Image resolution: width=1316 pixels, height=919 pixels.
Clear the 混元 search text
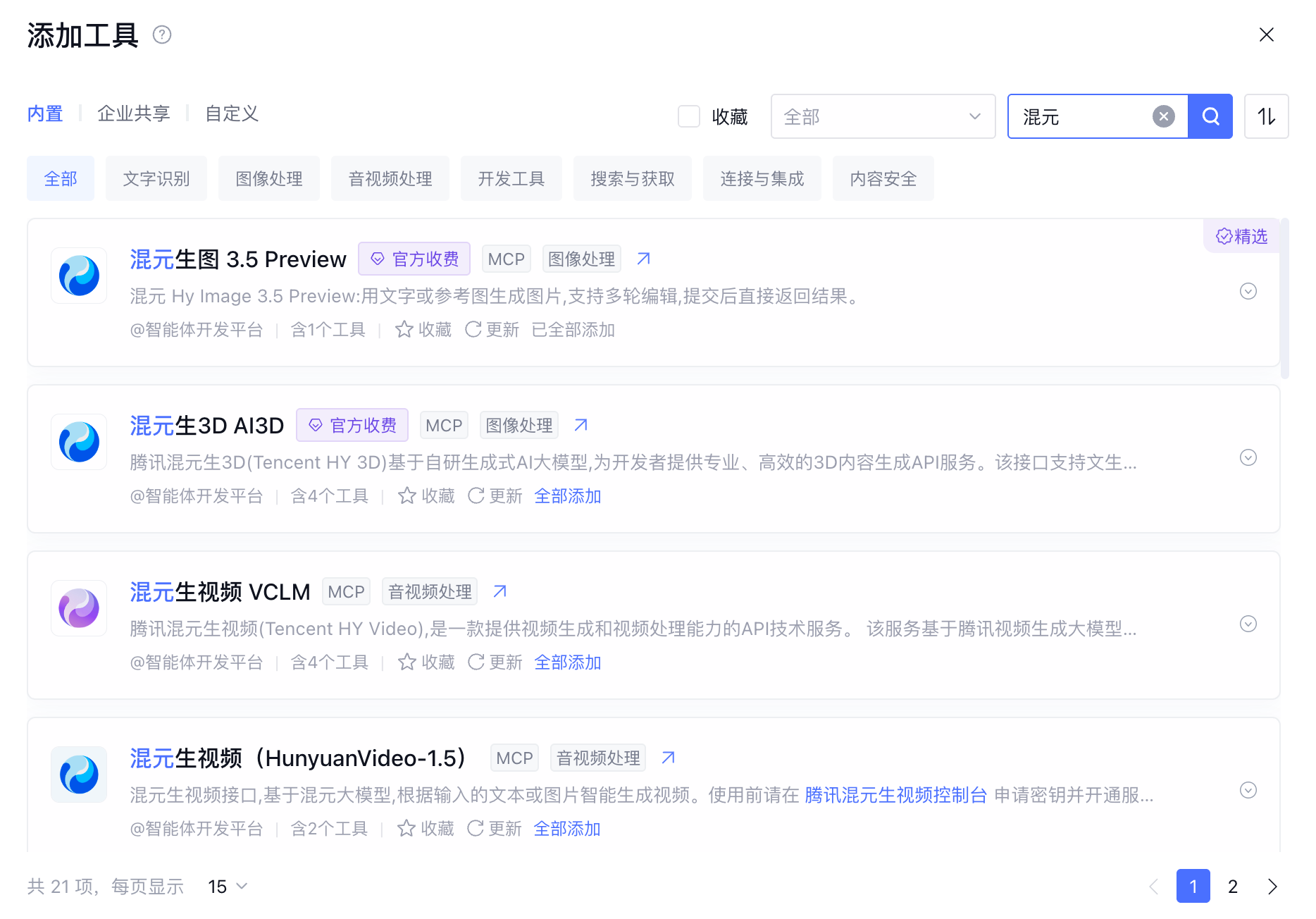click(x=1163, y=116)
